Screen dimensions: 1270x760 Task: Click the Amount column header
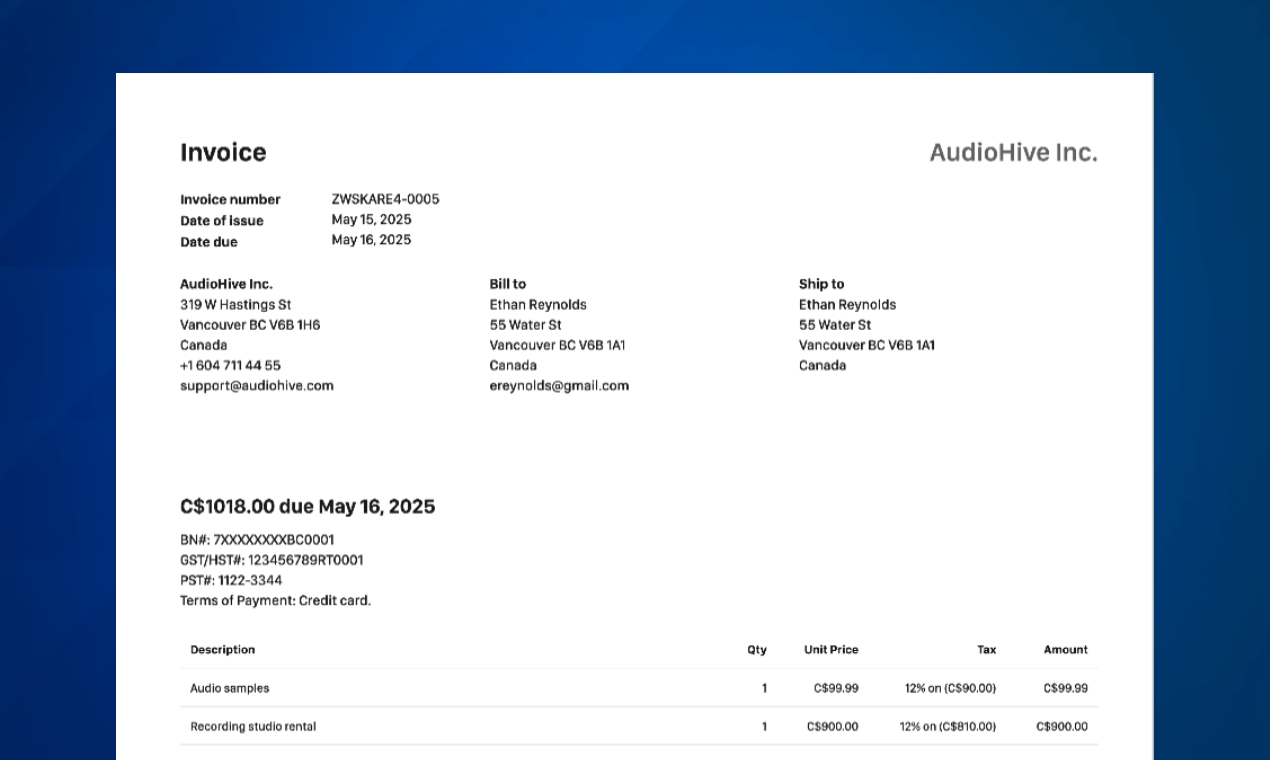pos(1066,650)
